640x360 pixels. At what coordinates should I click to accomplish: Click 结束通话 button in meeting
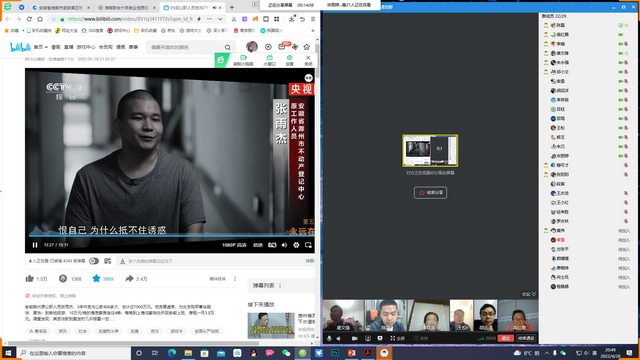coord(526,338)
